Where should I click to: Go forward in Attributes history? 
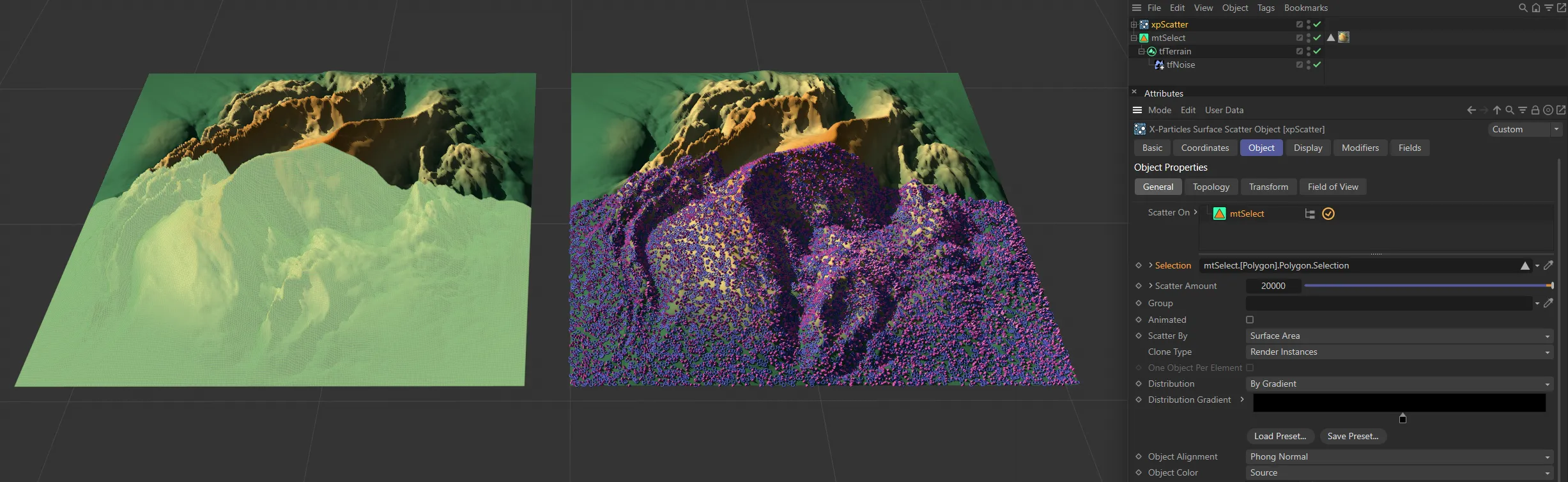click(x=1484, y=110)
